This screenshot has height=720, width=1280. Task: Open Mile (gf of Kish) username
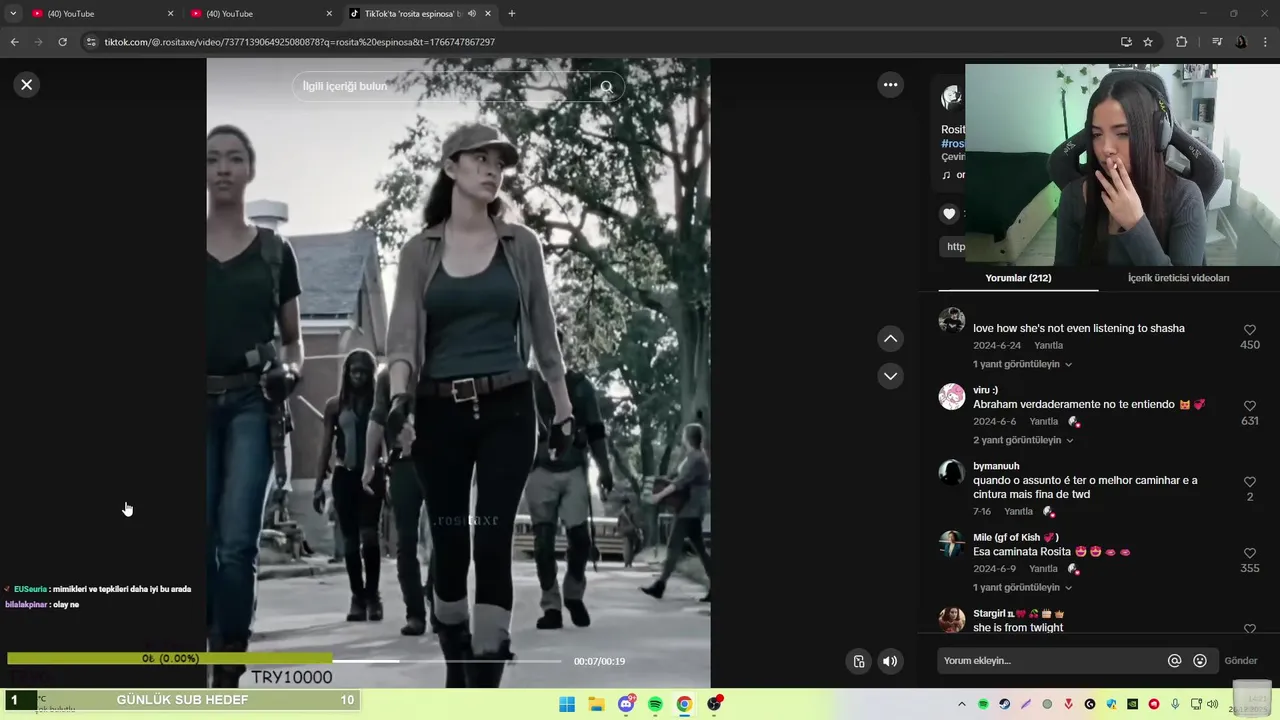point(1015,538)
